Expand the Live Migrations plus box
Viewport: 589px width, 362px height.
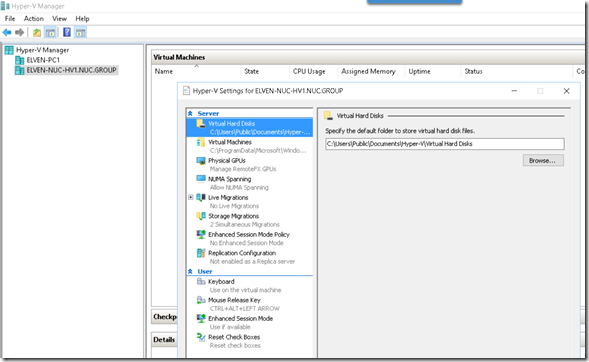(x=191, y=197)
